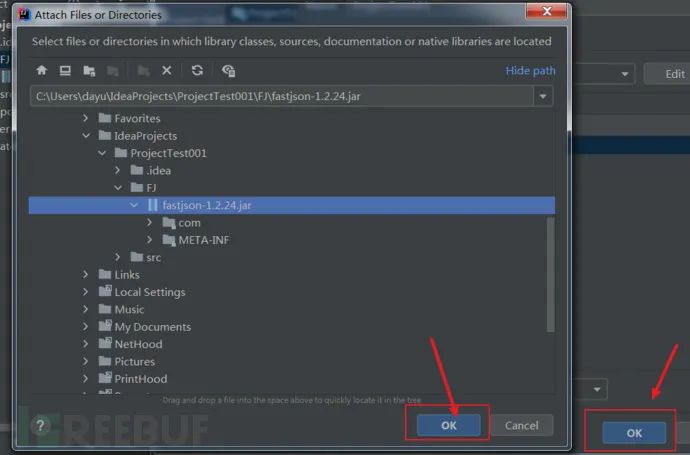Viewport: 690px width, 455px height.
Task: Collapse the ProjectTest001 folder
Action: coord(102,153)
